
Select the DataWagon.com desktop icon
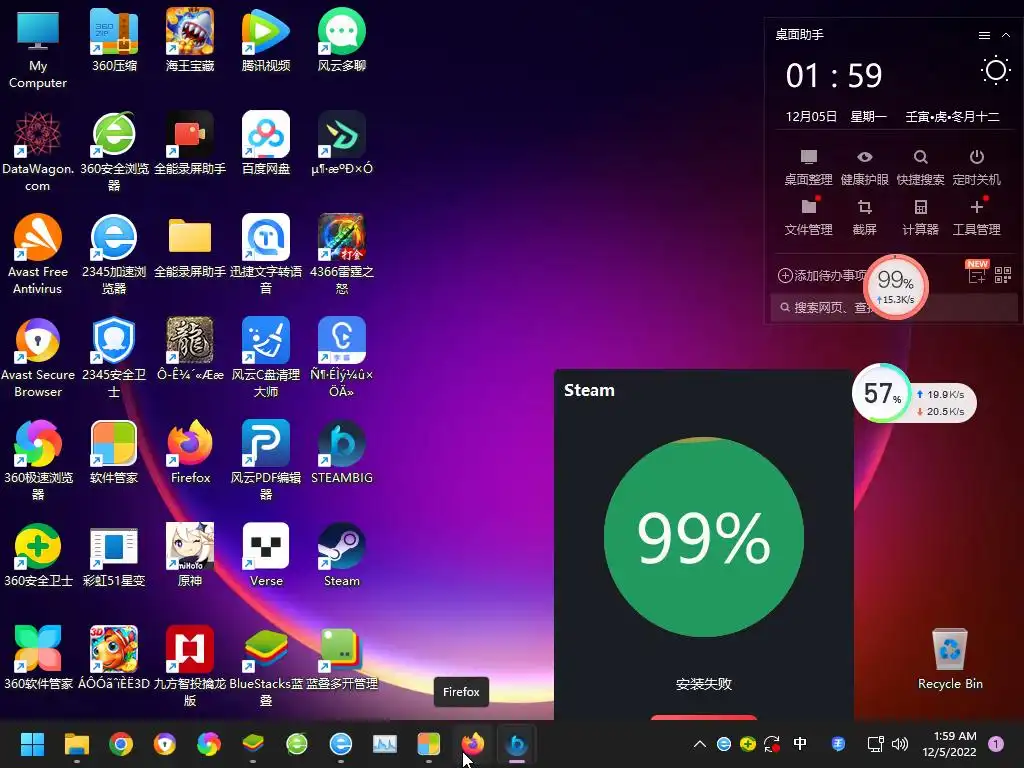coord(38,152)
